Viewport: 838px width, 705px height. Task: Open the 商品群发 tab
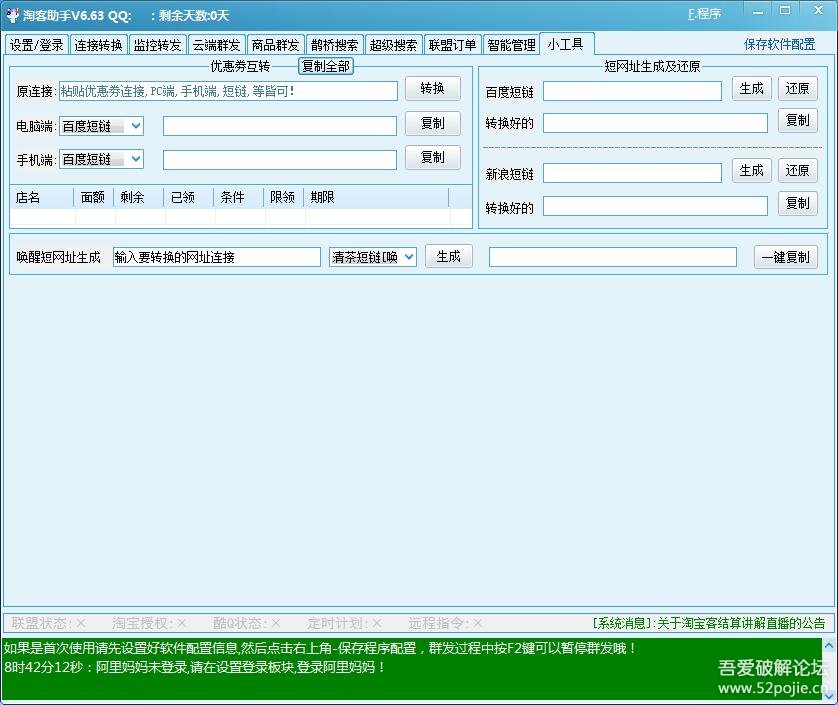275,45
